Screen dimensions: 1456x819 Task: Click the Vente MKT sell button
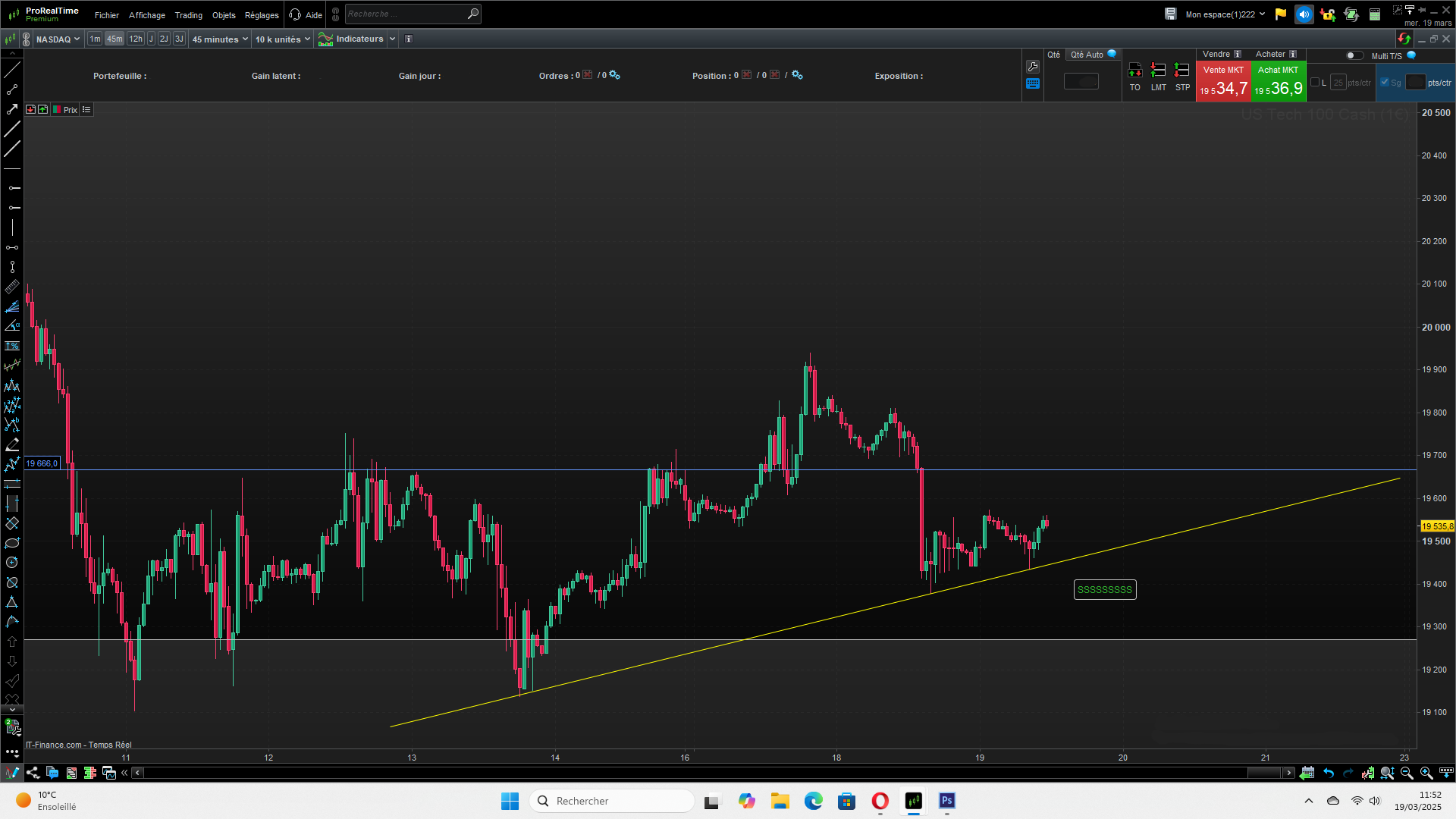1222,81
